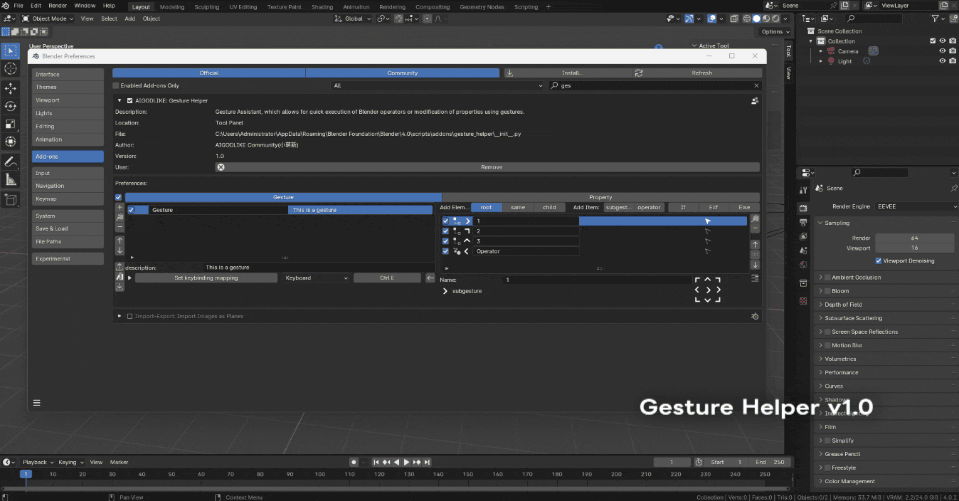Select the Scale tool in left toolbar
Screen dimensions: 959x501
[10, 124]
